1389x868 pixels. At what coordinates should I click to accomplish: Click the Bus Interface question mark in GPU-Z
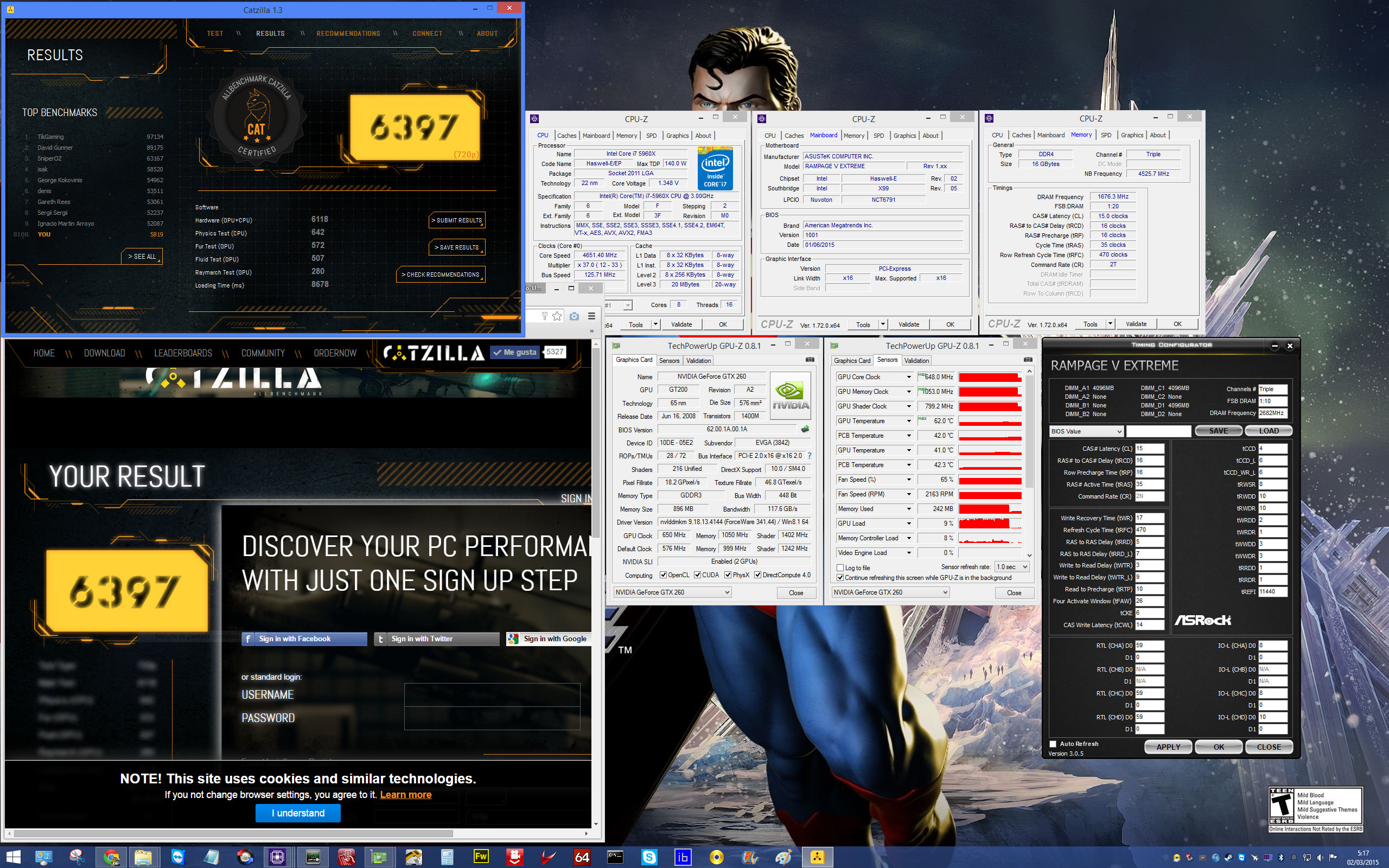810,456
